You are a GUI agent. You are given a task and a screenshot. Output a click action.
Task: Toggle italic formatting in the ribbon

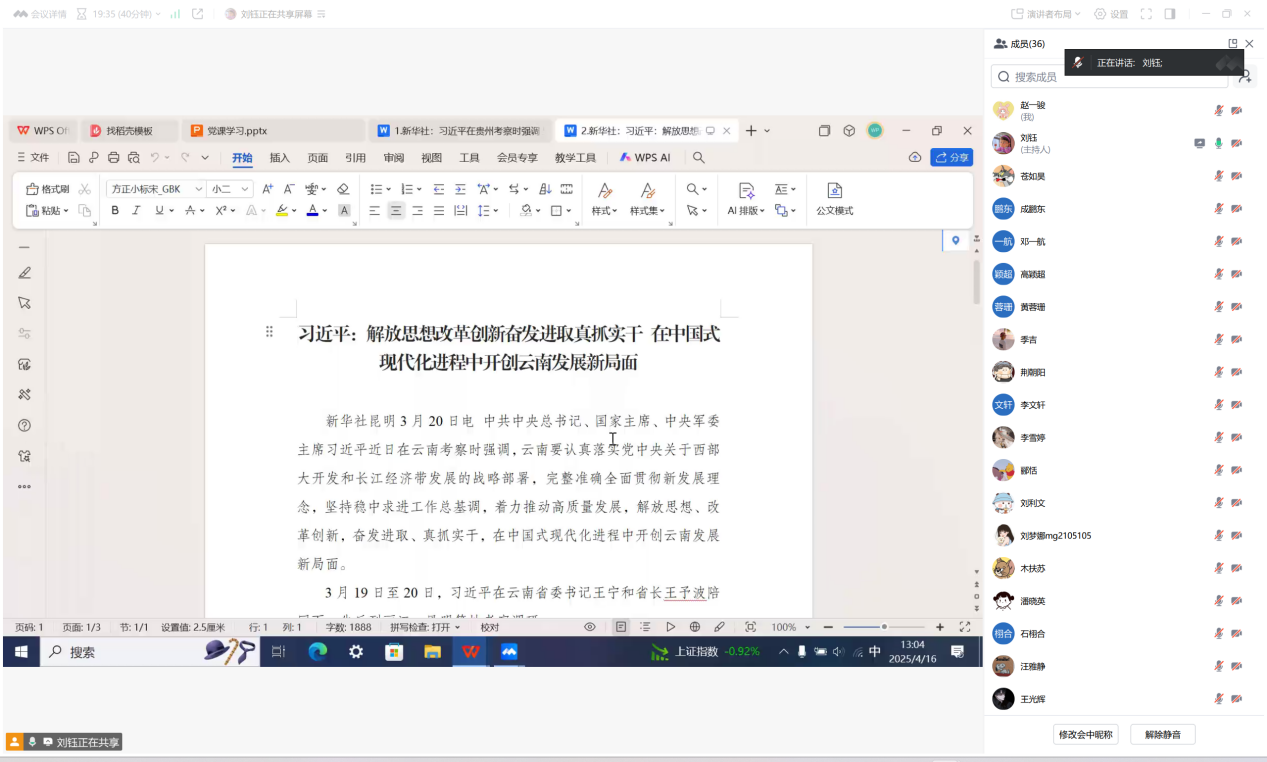coord(136,211)
